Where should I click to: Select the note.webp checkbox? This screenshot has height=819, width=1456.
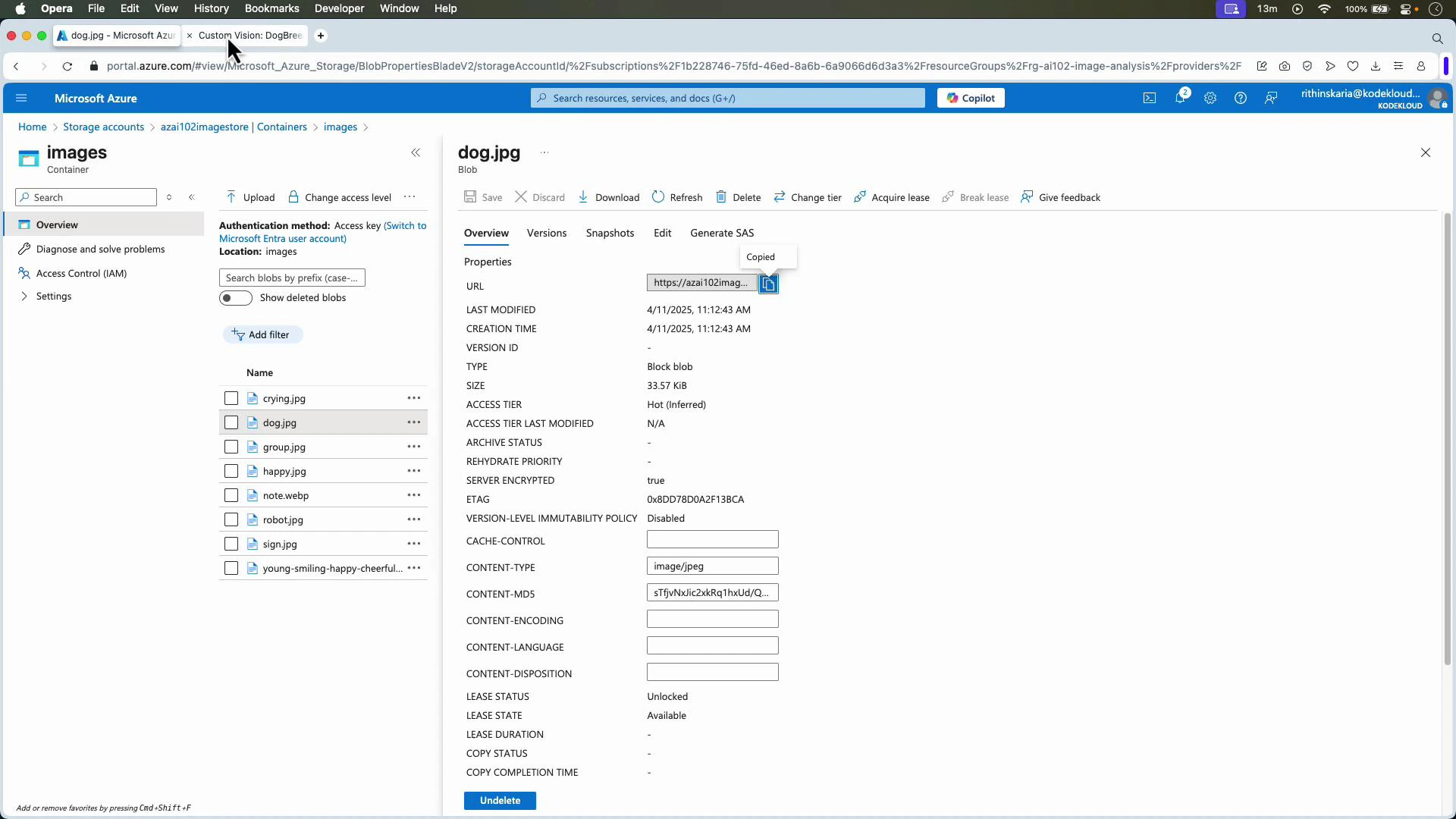(231, 495)
